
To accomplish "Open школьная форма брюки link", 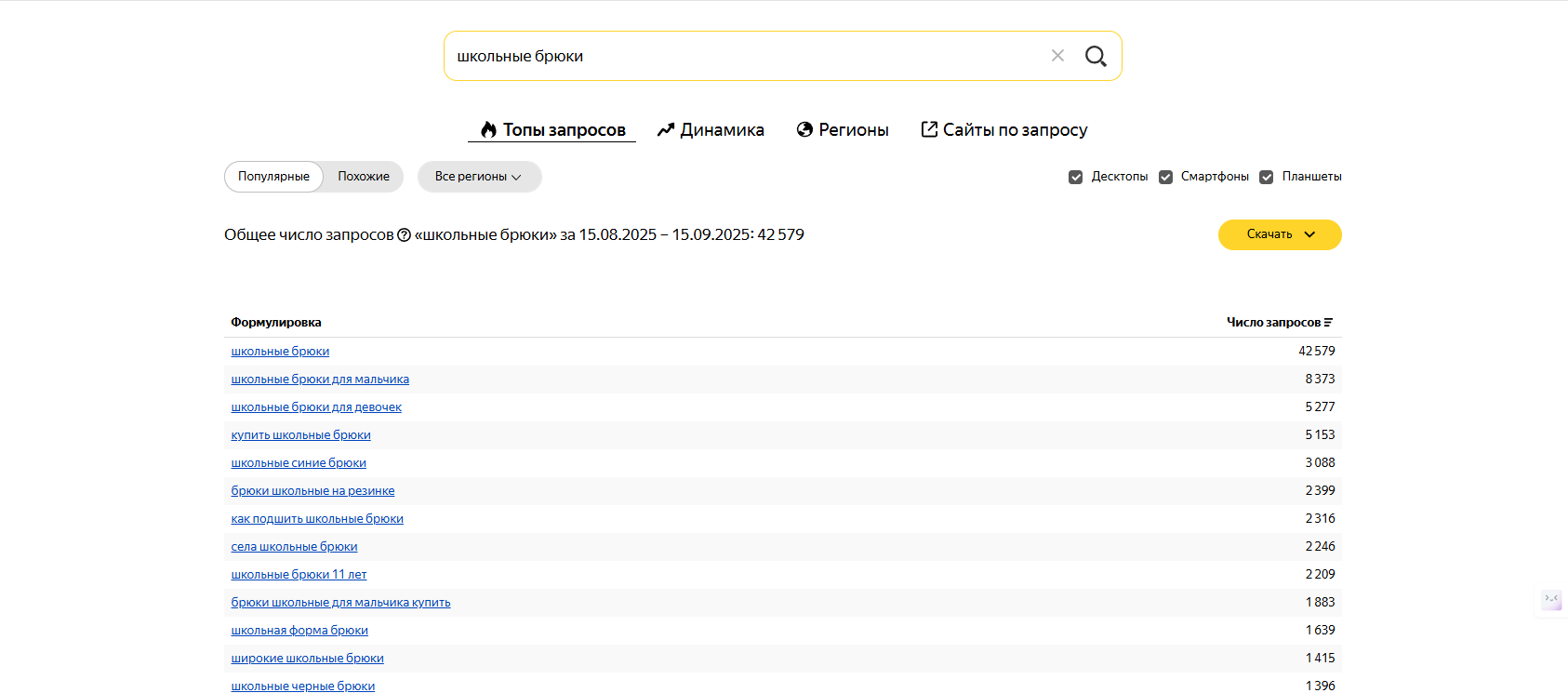I will 299,631.
